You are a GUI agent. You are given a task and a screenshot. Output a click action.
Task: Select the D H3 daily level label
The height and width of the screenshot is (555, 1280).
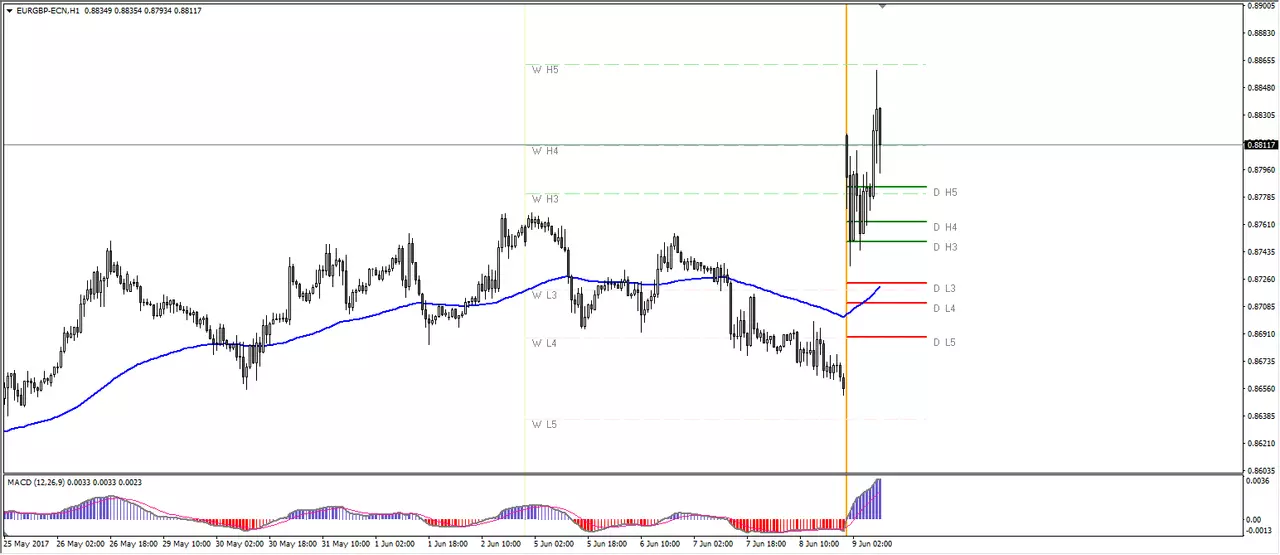(945, 247)
